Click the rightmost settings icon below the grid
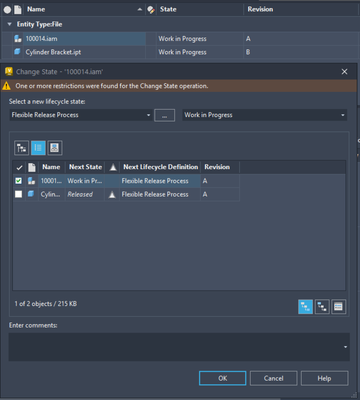360x400 pixels. click(x=338, y=307)
